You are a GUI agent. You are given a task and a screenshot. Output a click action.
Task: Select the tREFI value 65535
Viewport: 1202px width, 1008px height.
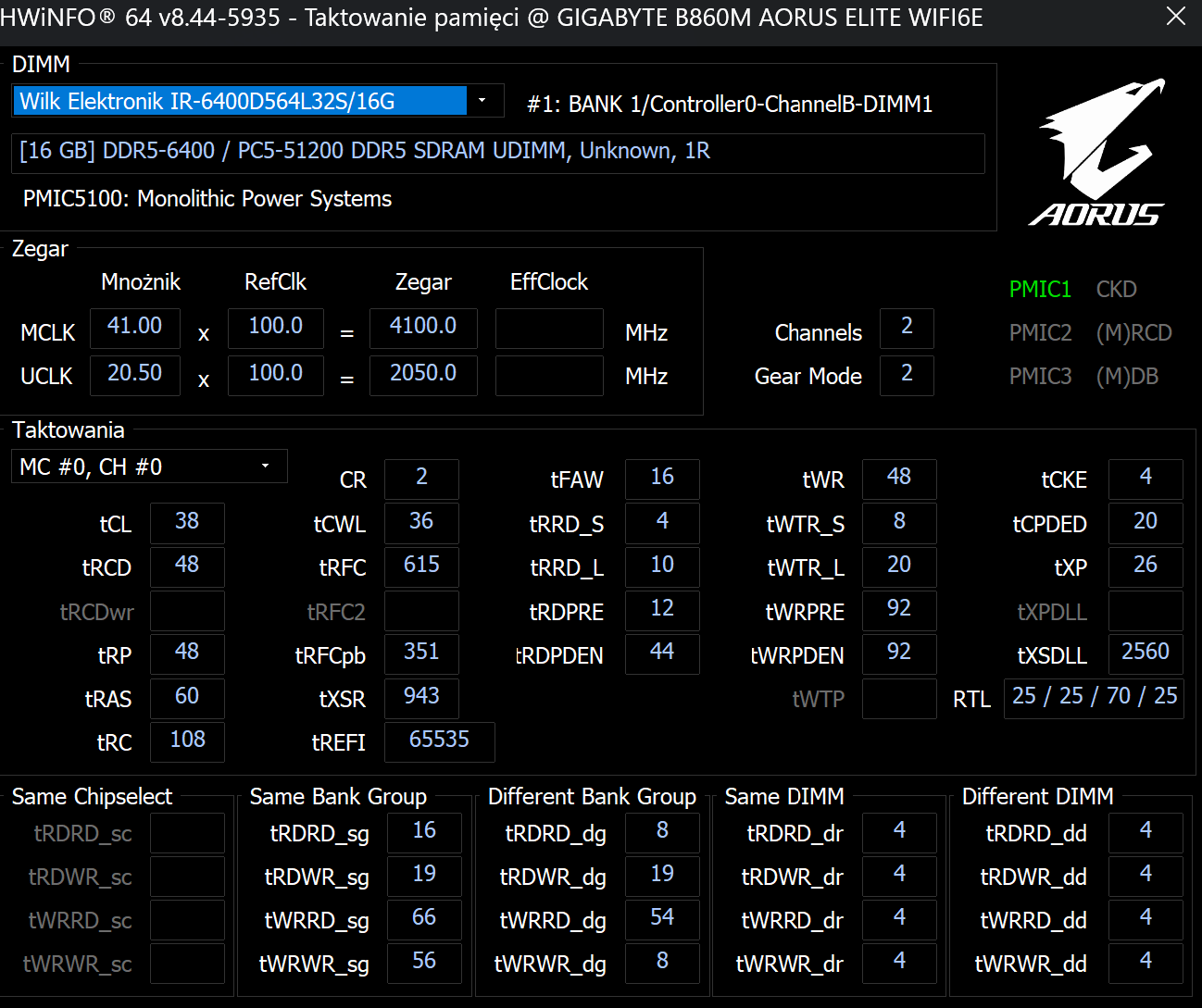[439, 740]
